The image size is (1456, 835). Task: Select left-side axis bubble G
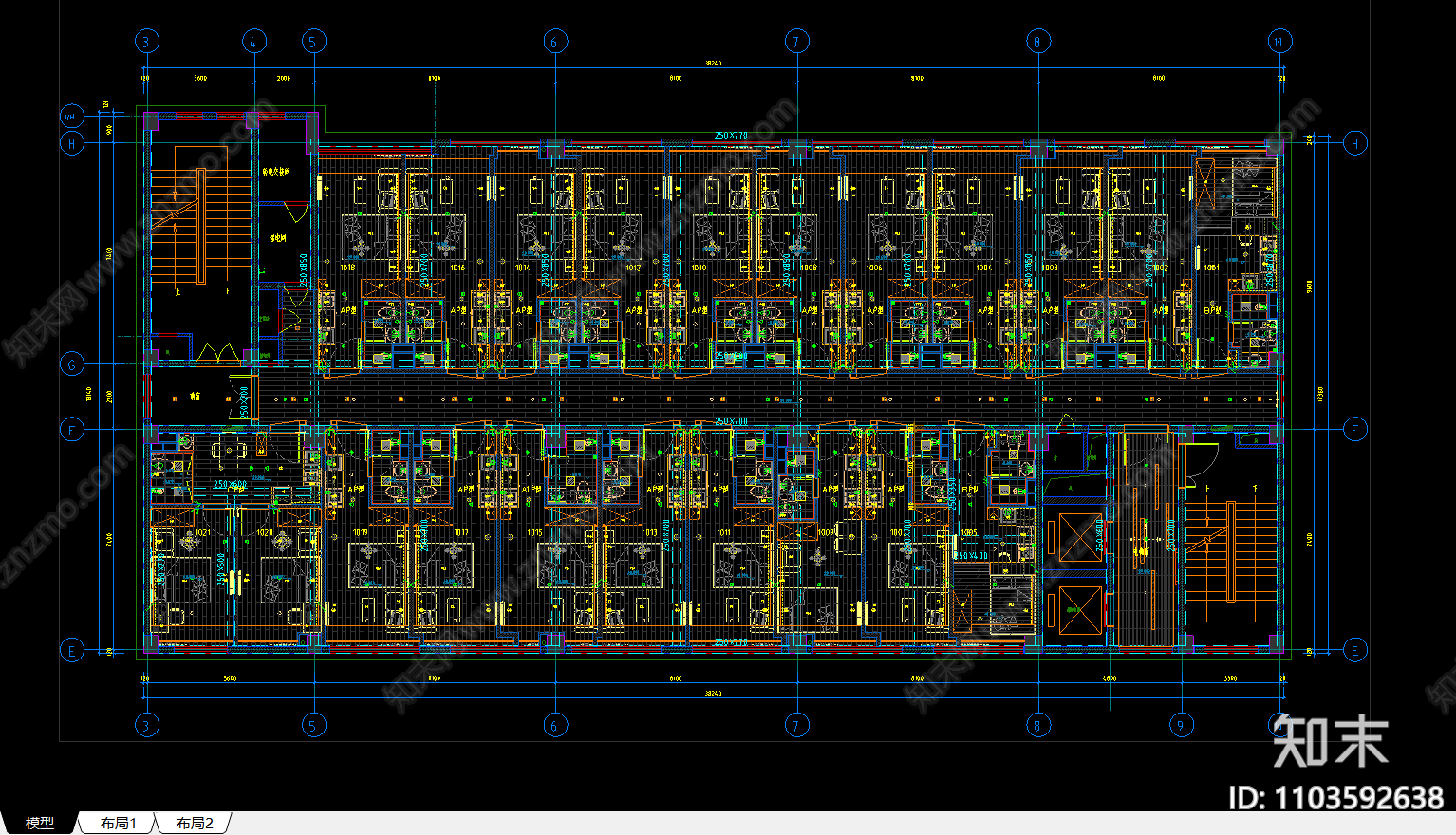coord(71,364)
